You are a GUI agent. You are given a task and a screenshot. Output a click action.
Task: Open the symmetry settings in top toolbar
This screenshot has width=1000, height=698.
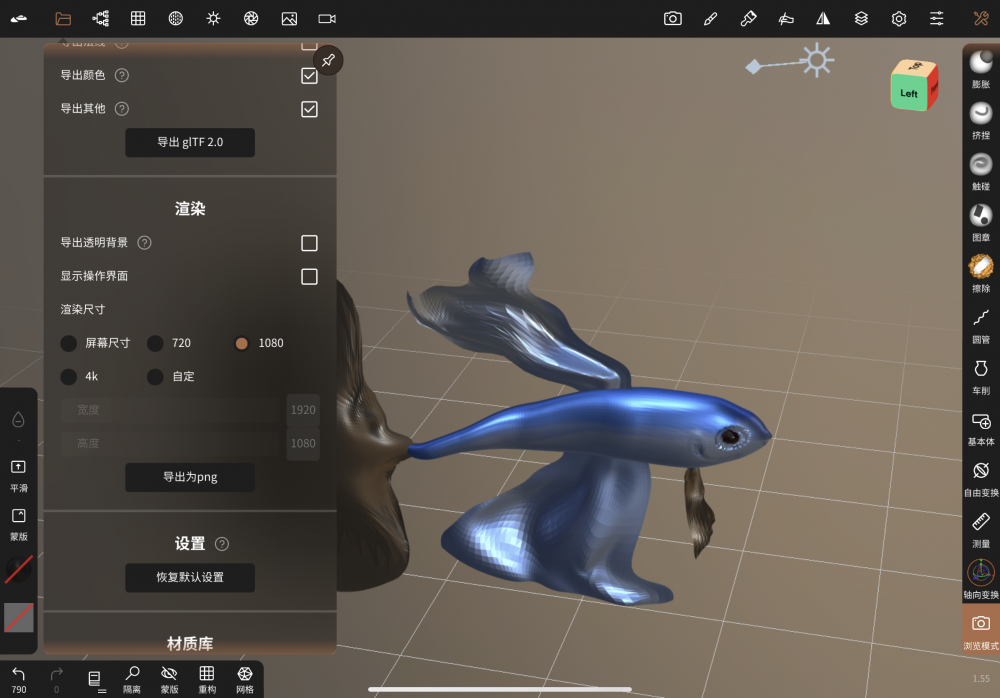click(x=823, y=18)
